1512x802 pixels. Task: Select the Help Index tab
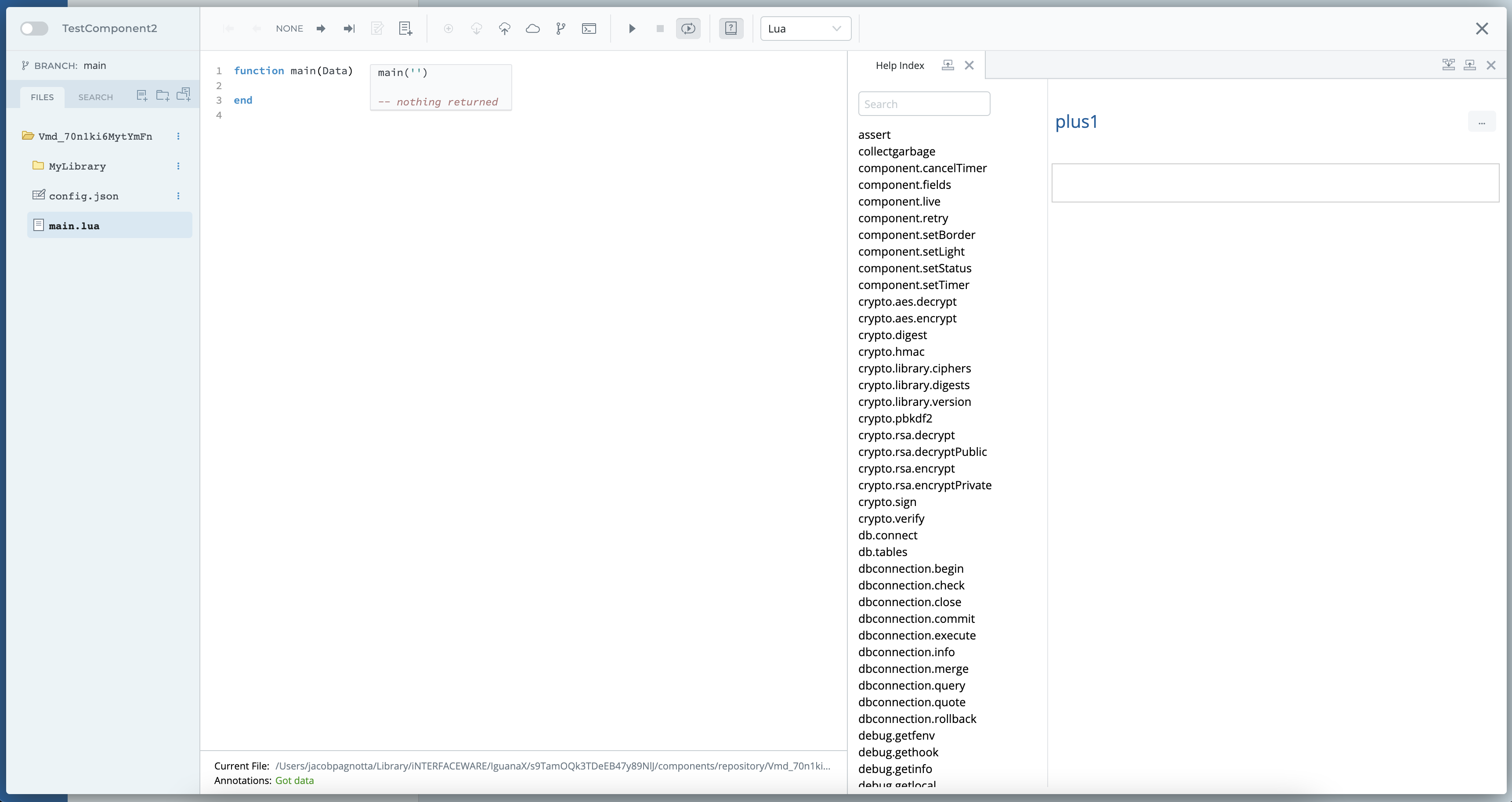899,66
